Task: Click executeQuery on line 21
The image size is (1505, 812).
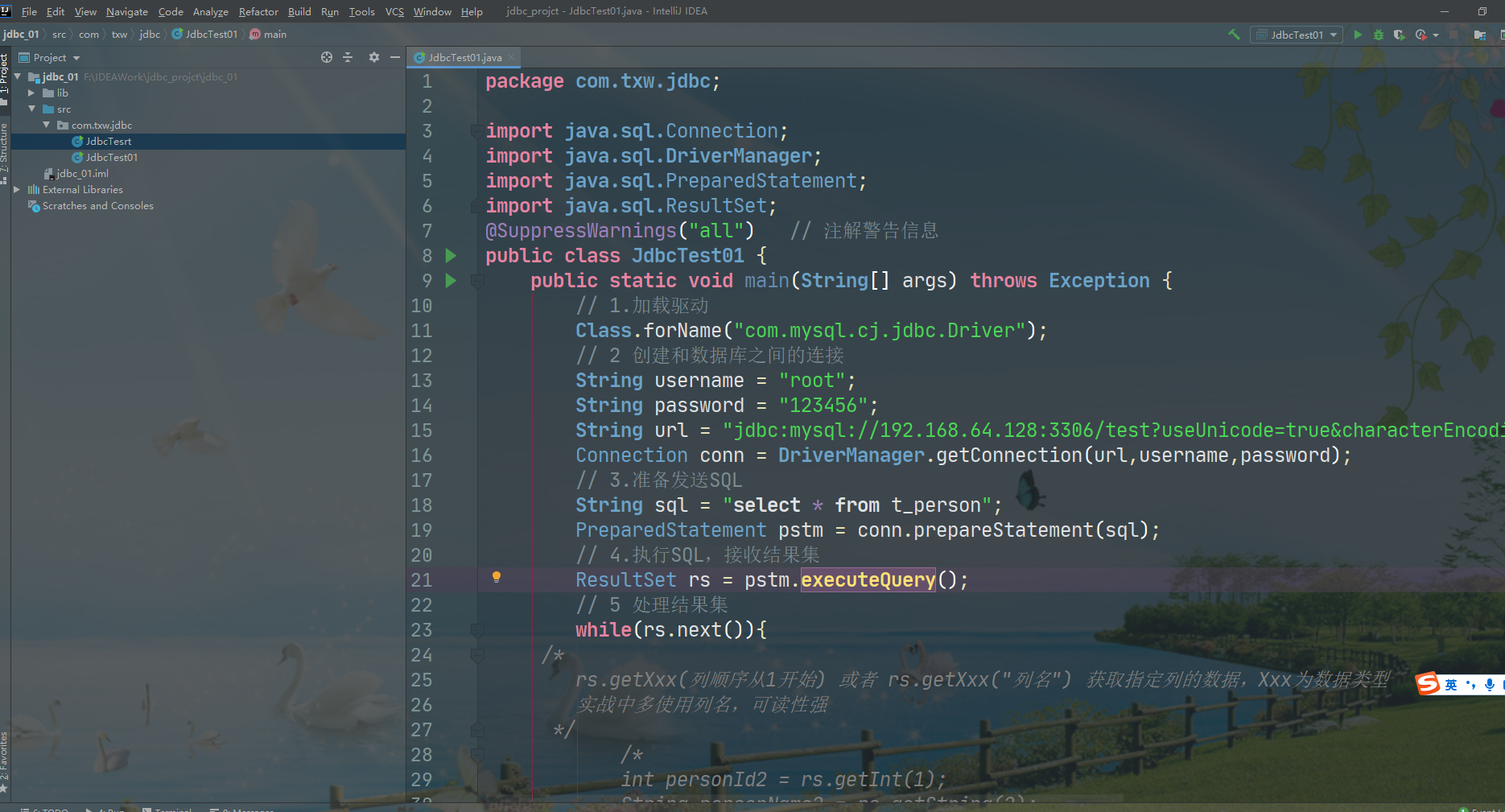Action: point(868,579)
